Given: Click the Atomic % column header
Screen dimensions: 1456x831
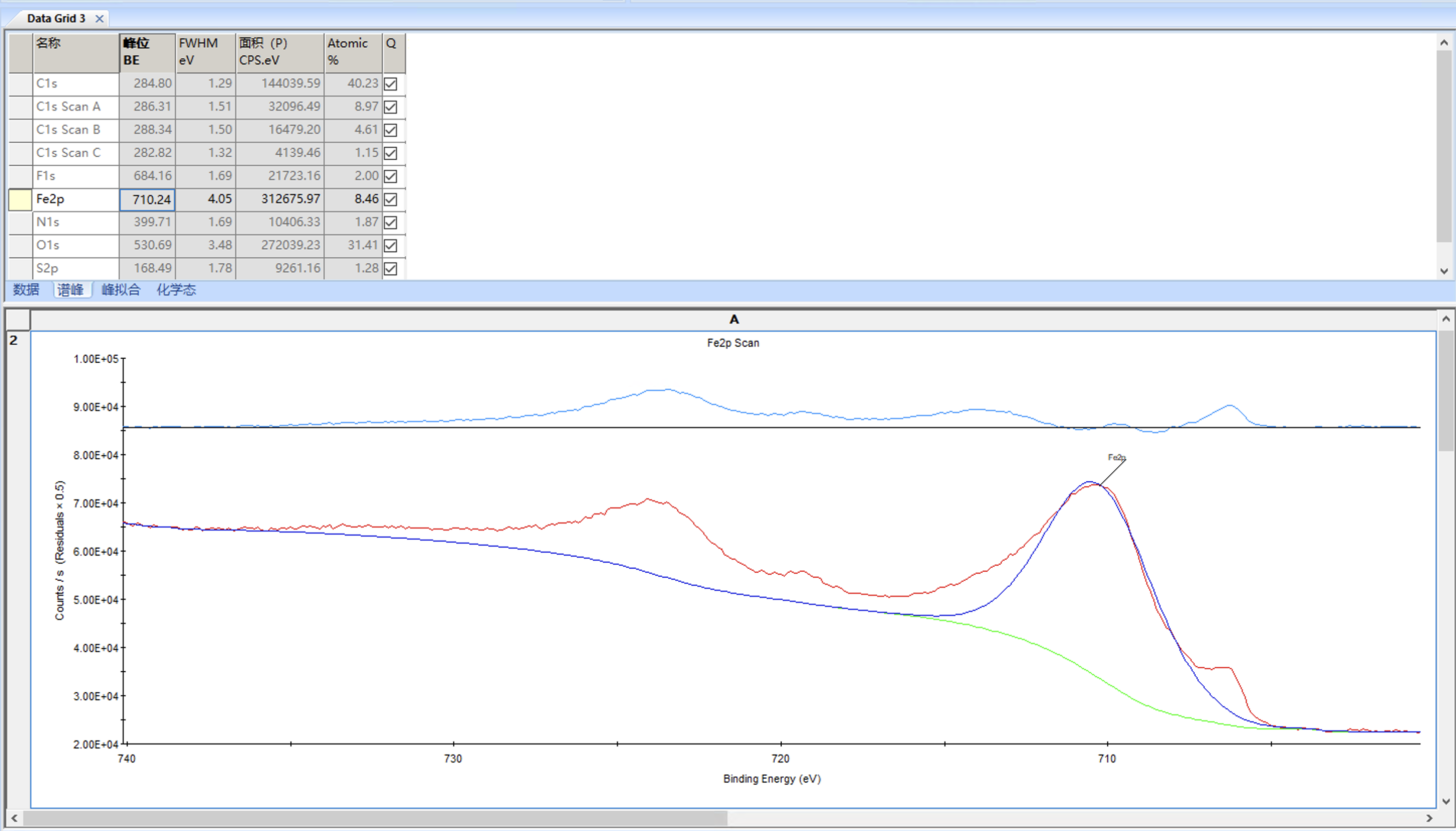Looking at the screenshot, I should click(x=353, y=52).
